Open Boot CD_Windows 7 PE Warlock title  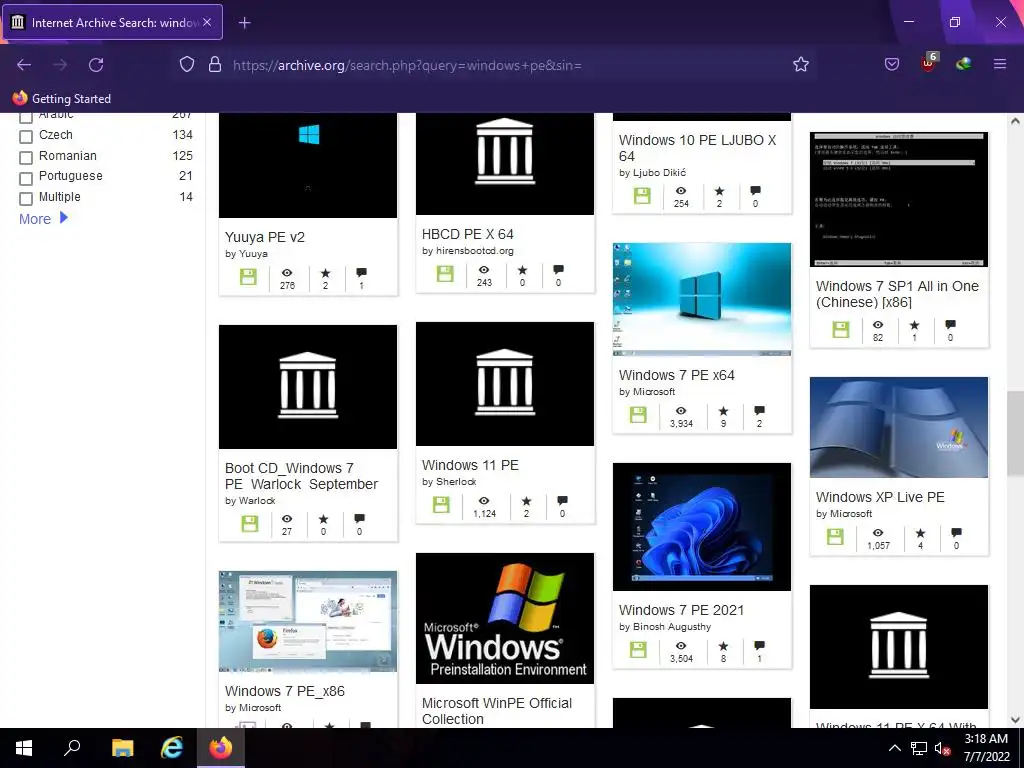coord(301,476)
